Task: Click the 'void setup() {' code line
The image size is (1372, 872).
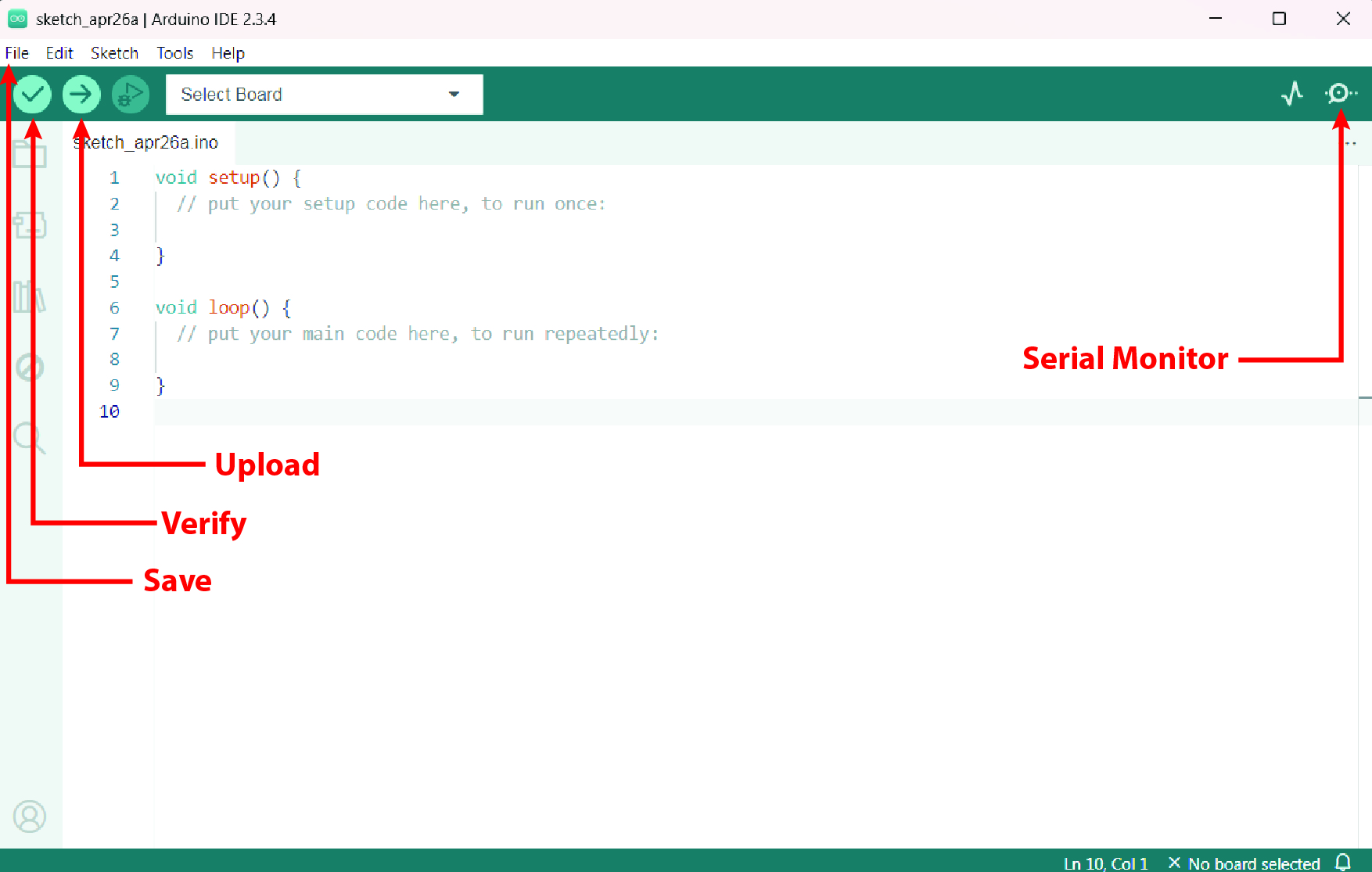Action: [x=228, y=178]
